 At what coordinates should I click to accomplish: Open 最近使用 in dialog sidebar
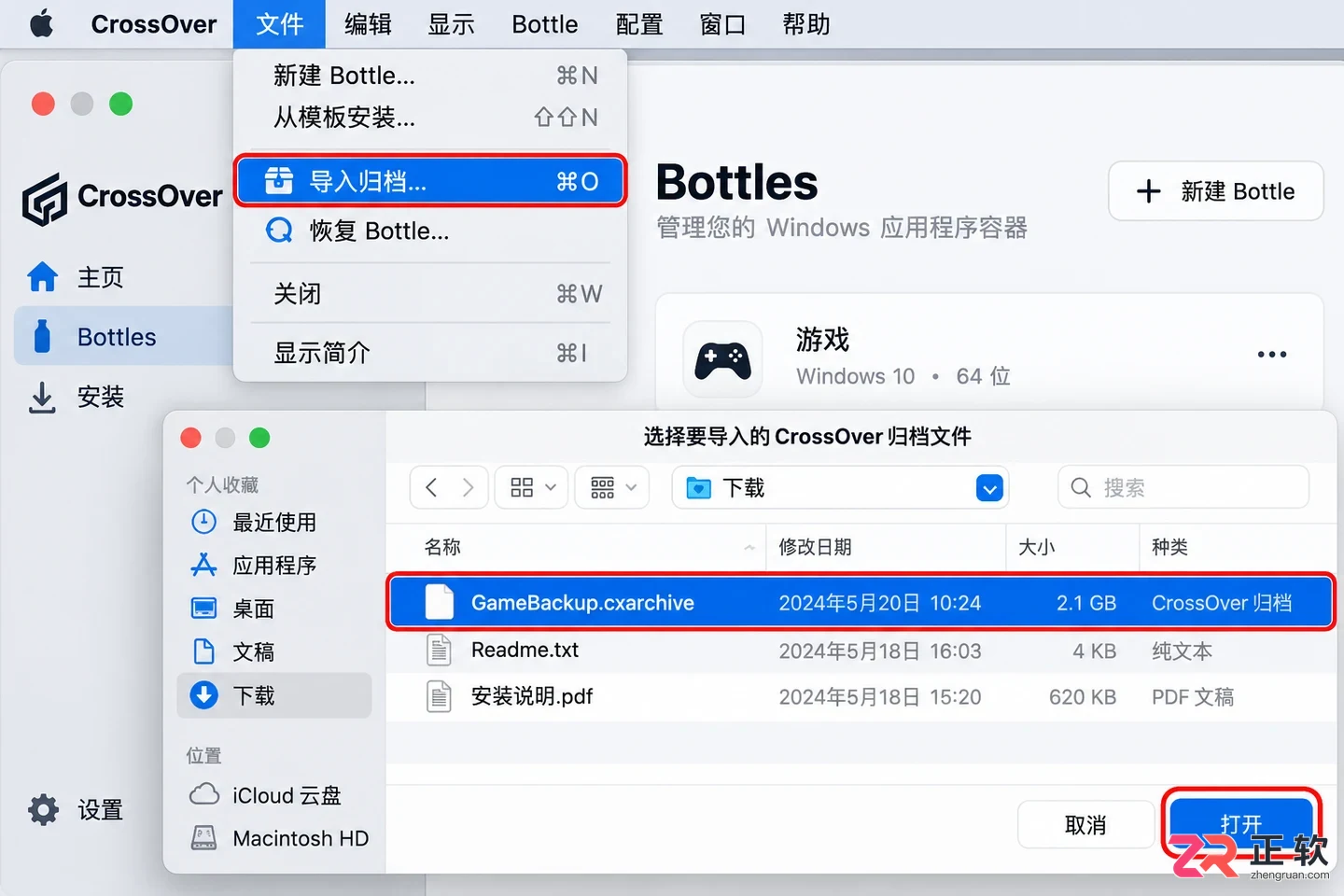tap(273, 523)
